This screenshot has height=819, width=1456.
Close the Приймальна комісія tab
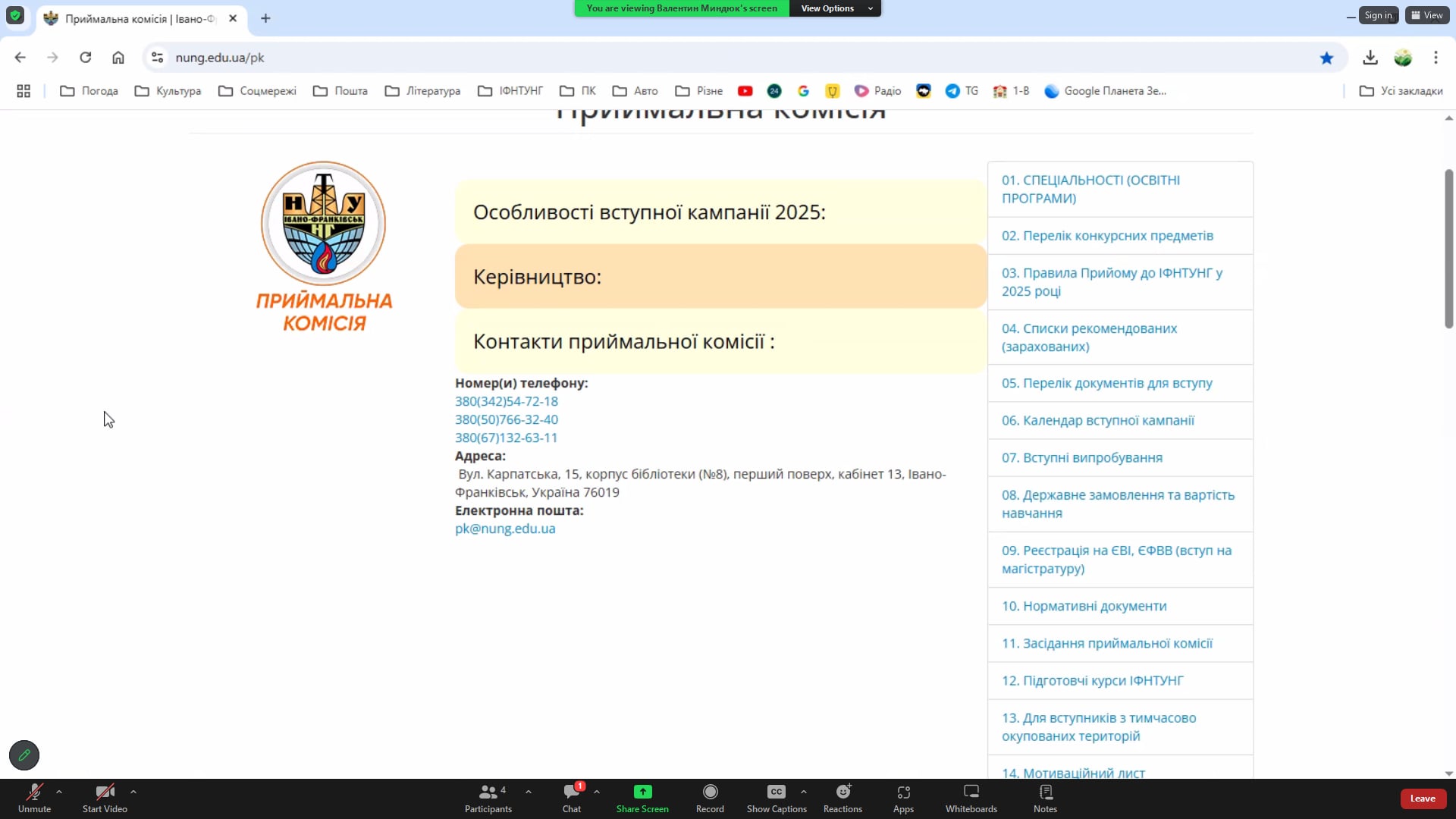[x=233, y=18]
